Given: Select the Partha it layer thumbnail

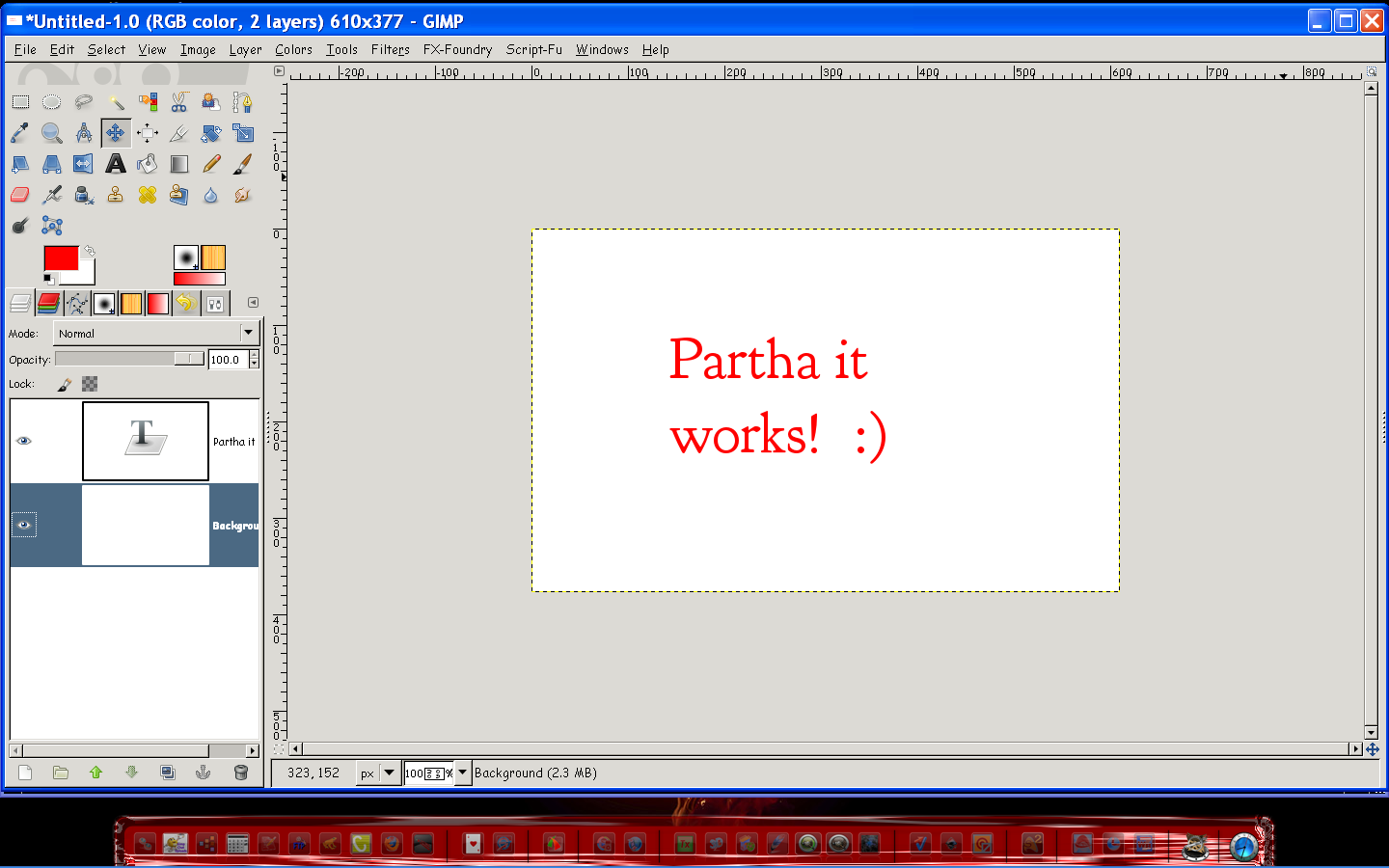Looking at the screenshot, I should pyautogui.click(x=146, y=441).
